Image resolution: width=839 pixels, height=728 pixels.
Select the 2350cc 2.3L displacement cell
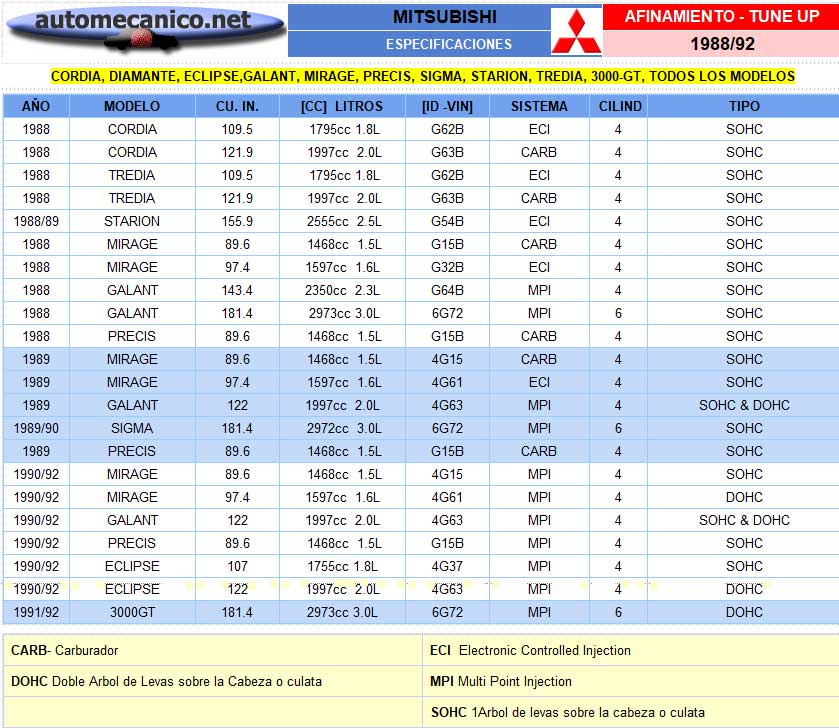click(342, 290)
